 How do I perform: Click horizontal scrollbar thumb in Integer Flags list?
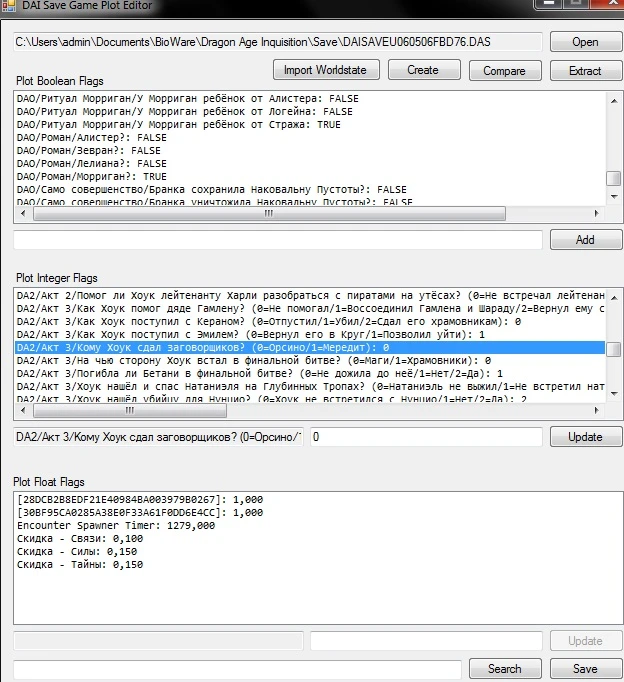(x=130, y=410)
